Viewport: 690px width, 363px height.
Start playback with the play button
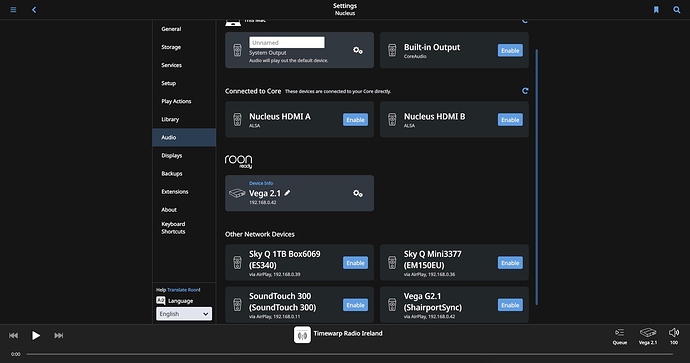(x=36, y=335)
